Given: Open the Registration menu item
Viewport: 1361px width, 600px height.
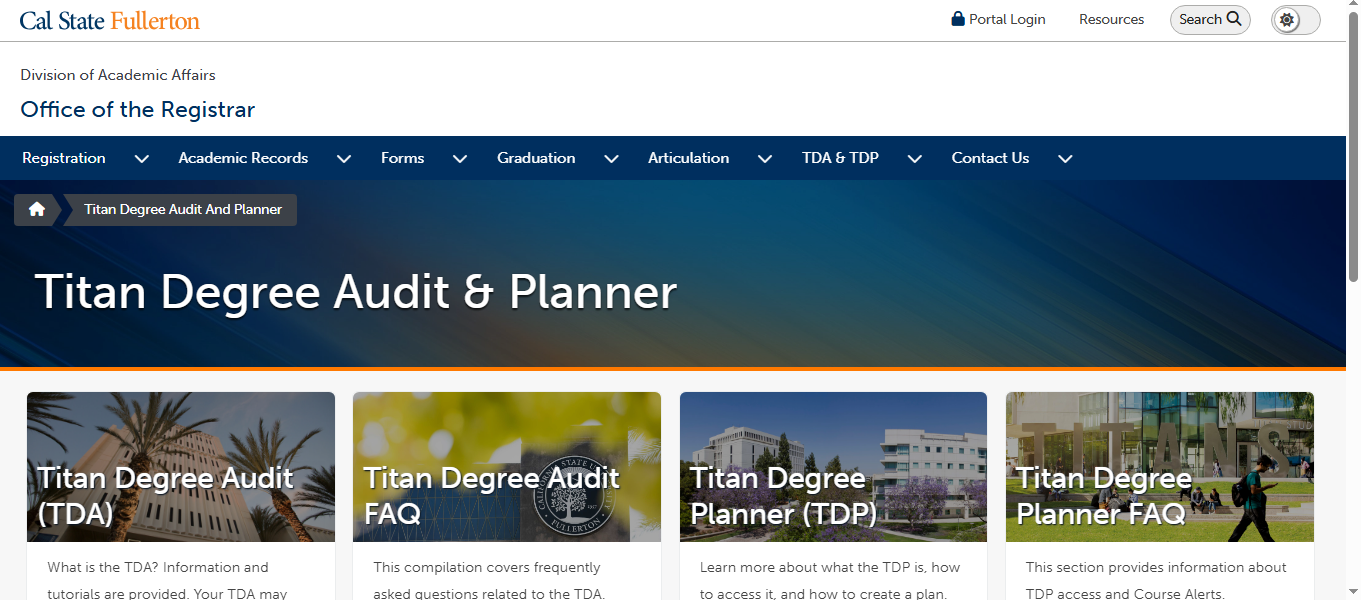Looking at the screenshot, I should (64, 158).
